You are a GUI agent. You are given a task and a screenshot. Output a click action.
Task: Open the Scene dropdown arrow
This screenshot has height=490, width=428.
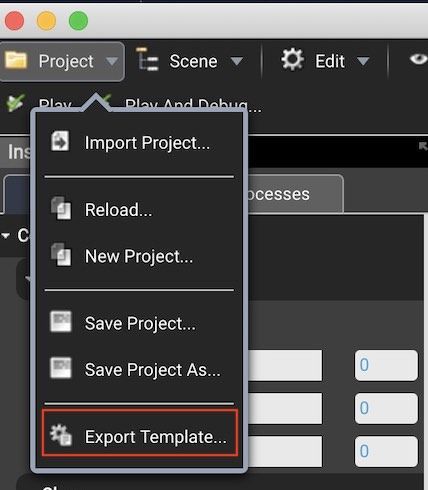[237, 61]
